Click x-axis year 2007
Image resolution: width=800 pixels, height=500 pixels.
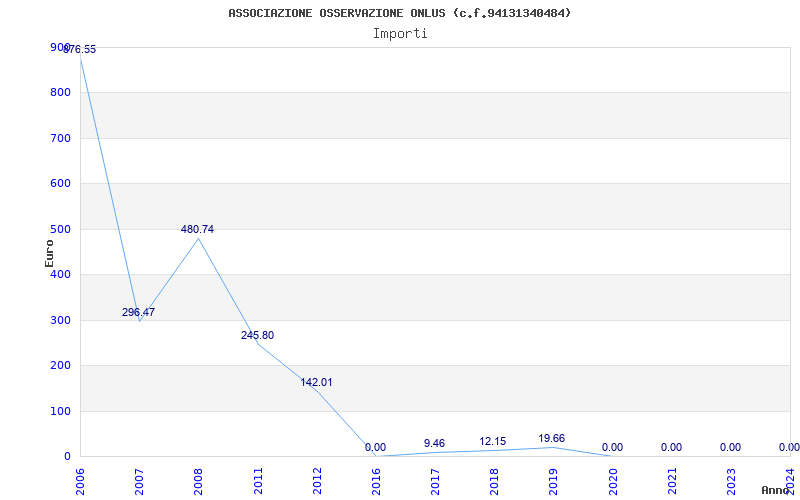139,481
